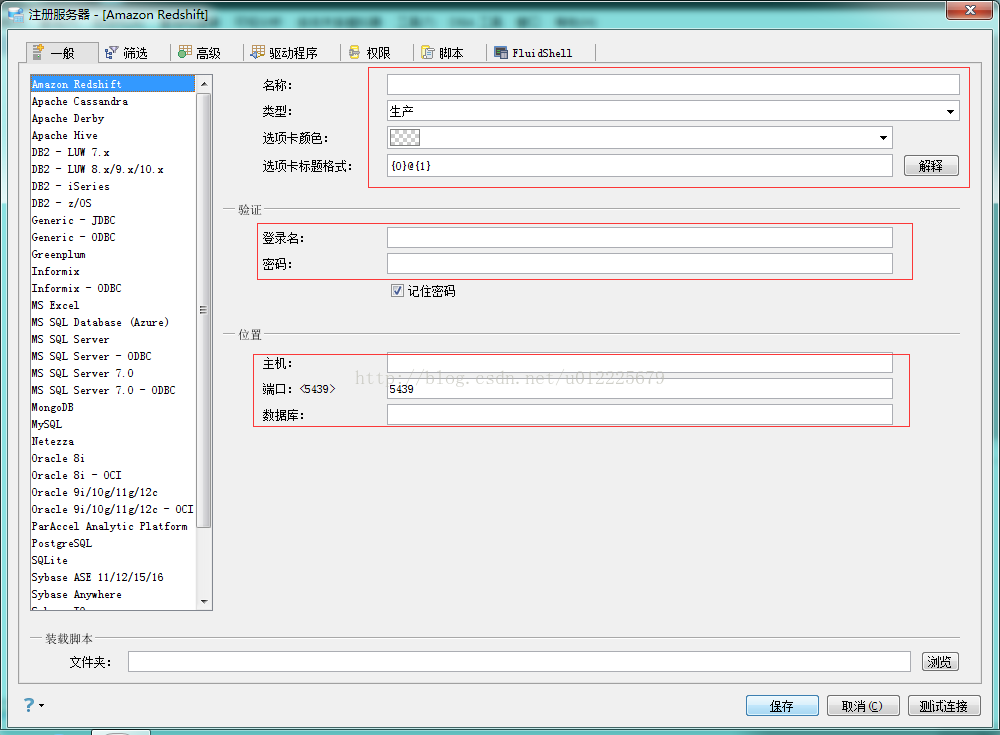1000x735 pixels.
Task: Select Sybase ASE 11/12/15/16 entry
Action: (113, 577)
